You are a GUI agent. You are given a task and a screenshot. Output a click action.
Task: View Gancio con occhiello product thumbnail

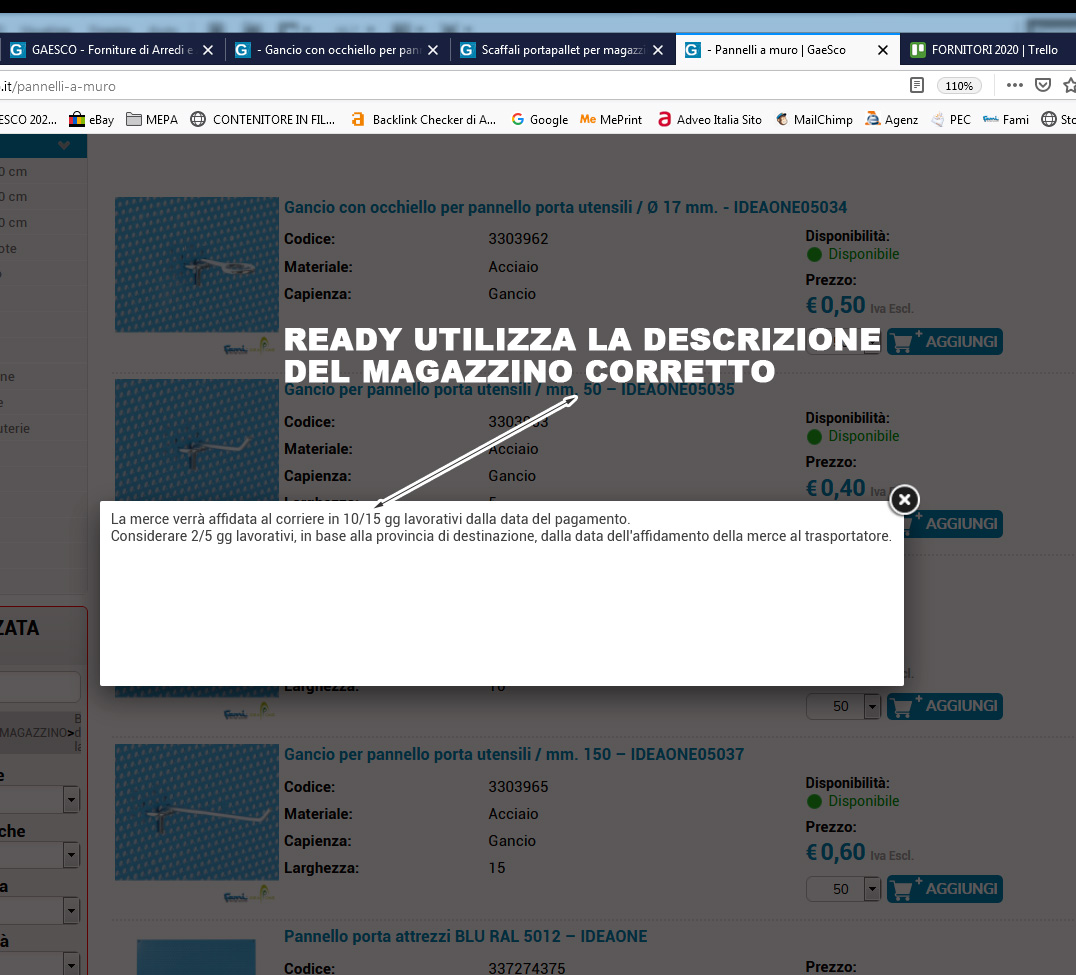[196, 265]
